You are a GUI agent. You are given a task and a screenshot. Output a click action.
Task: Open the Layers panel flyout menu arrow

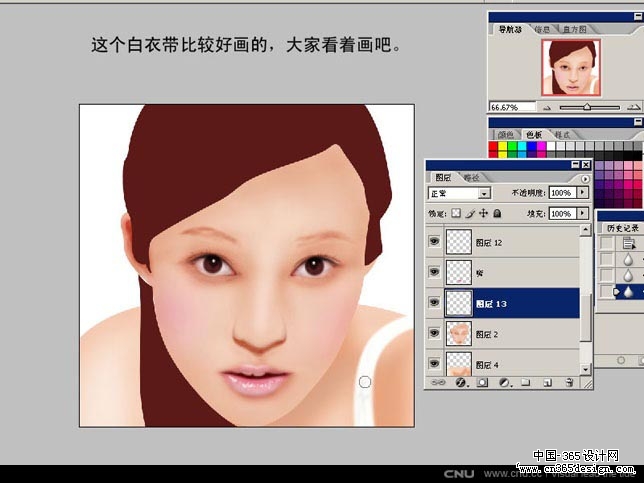(585, 179)
